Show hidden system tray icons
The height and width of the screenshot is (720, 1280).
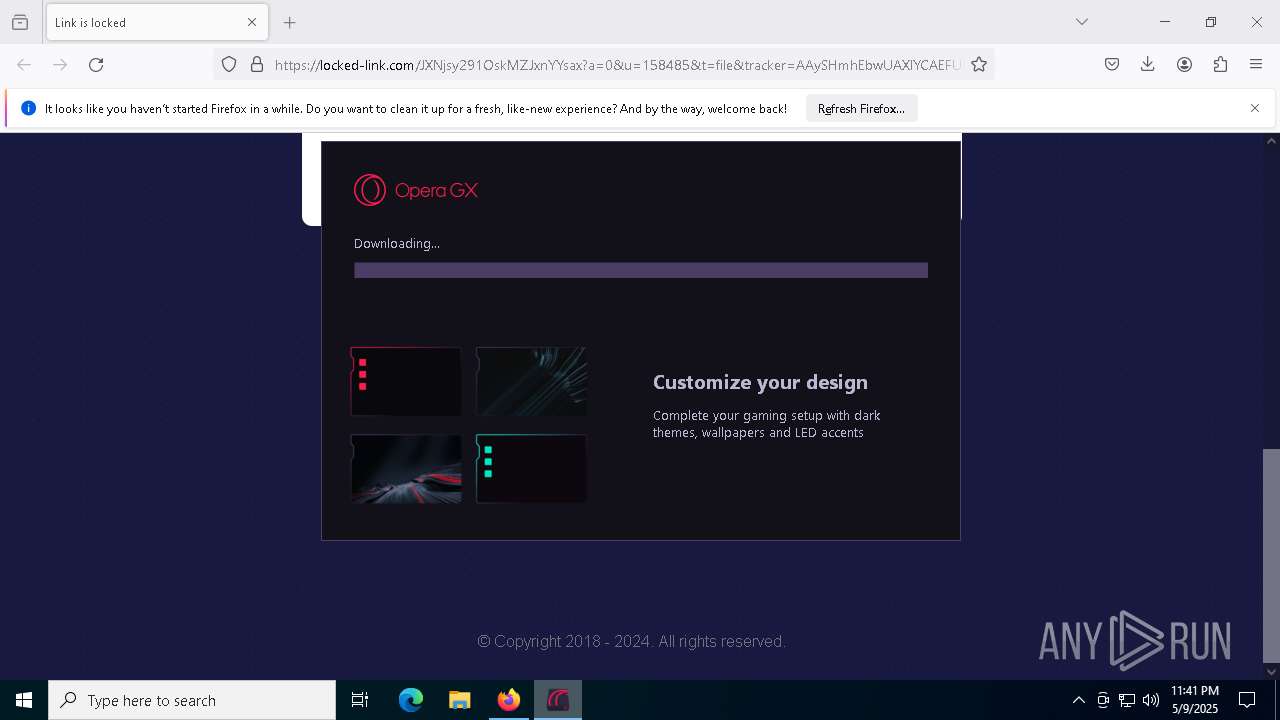click(1078, 700)
